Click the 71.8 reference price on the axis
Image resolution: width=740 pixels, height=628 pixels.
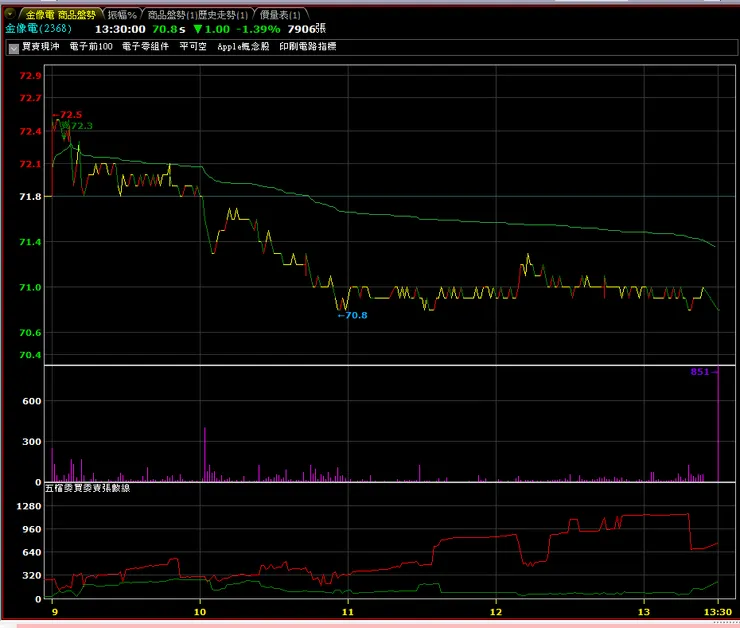[x=30, y=196]
